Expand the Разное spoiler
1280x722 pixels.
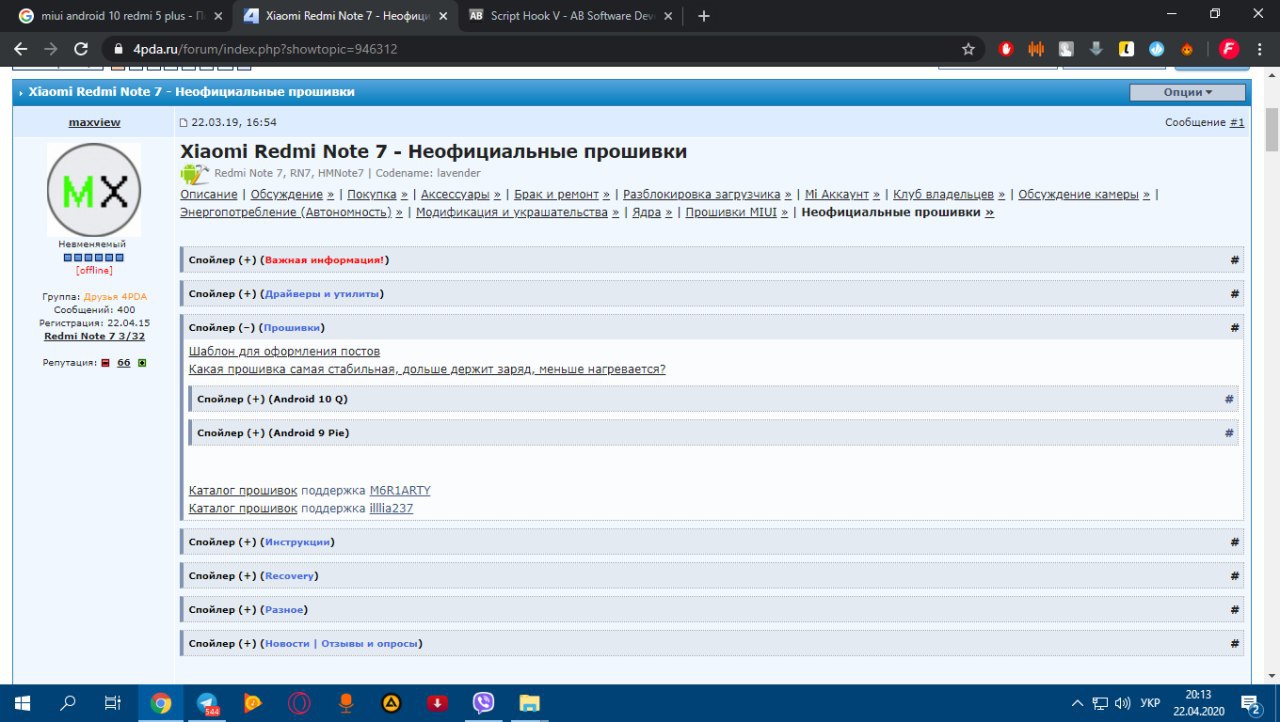(713, 609)
